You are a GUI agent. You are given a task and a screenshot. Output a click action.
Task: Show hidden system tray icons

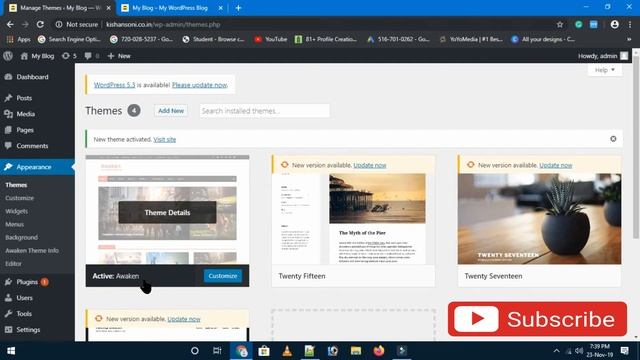[x=556, y=351]
